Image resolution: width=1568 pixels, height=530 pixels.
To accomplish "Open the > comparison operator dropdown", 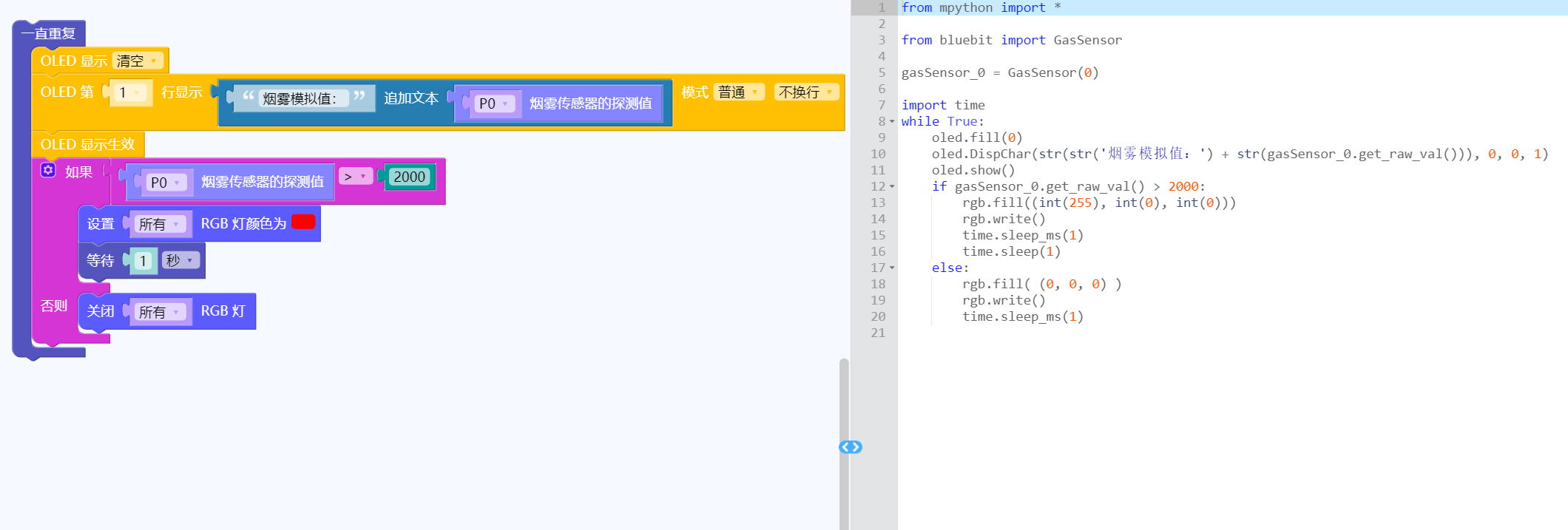I will click(355, 177).
